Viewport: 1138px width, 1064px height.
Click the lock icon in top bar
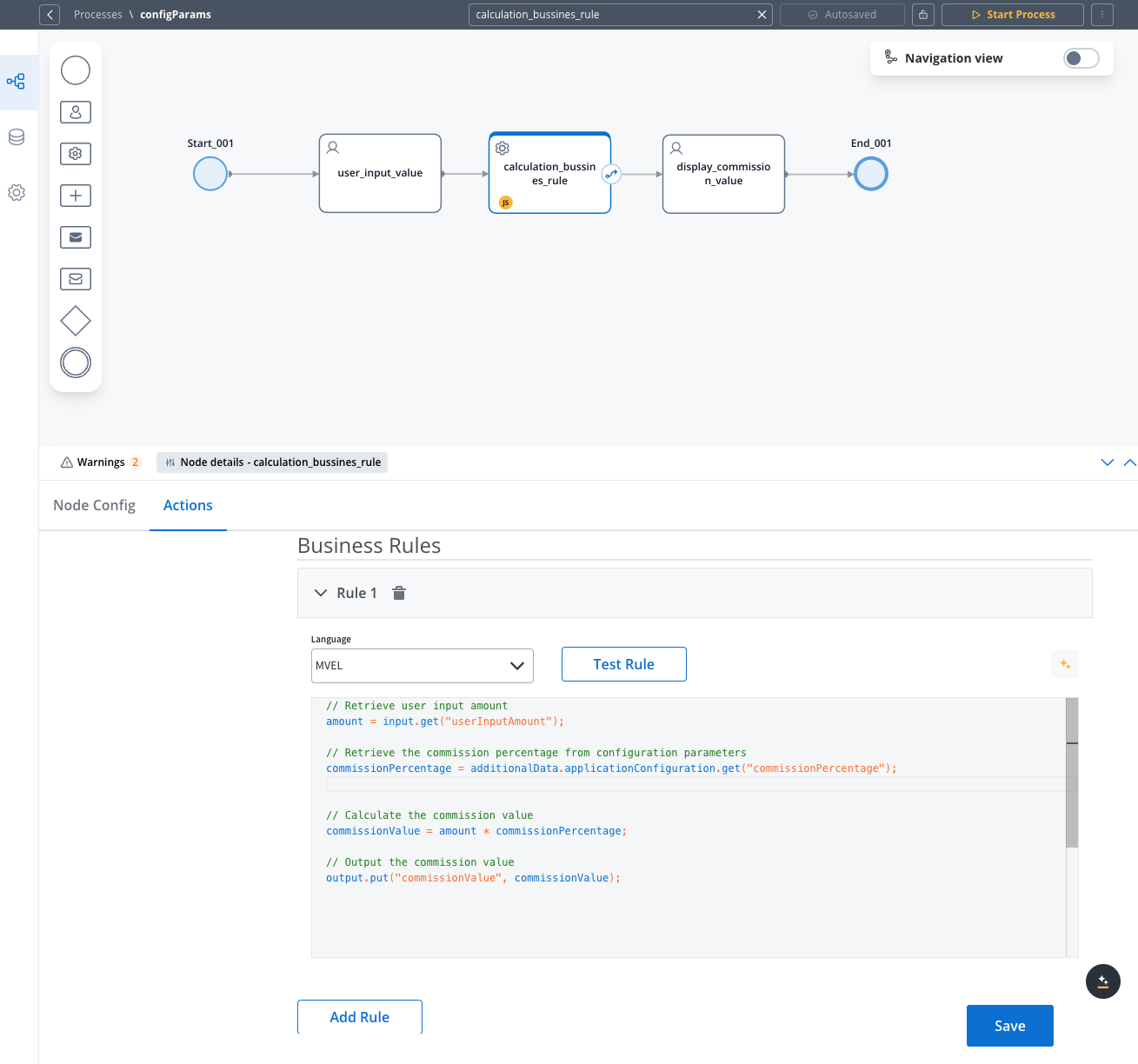pyautogui.click(x=923, y=15)
